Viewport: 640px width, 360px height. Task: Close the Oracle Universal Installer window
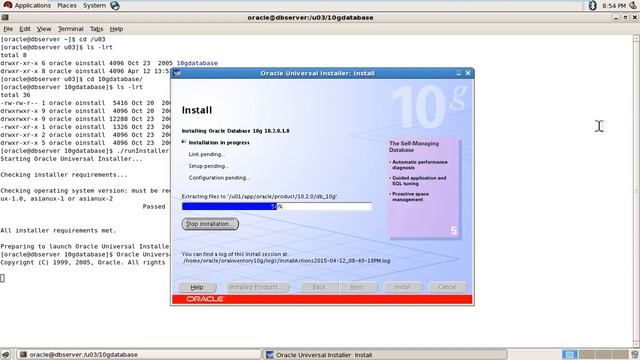tap(468, 73)
